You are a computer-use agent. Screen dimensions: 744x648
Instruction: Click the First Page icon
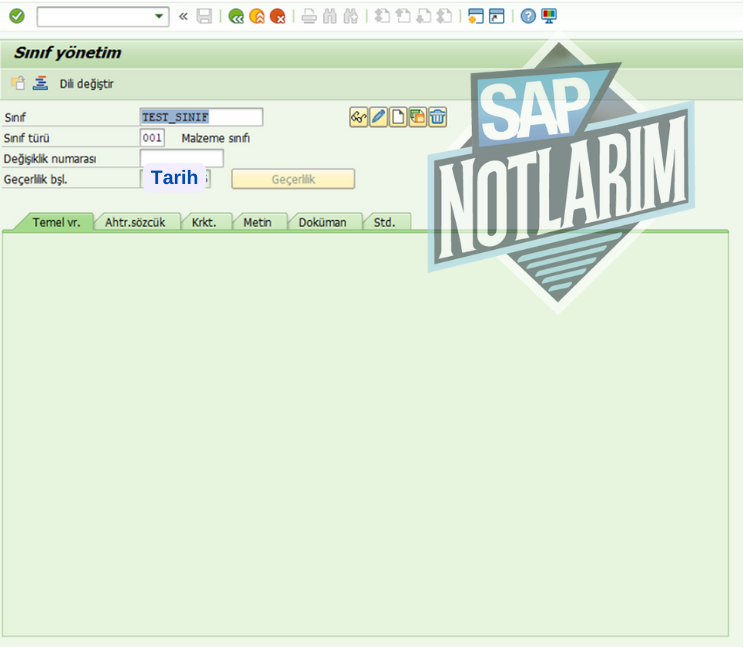pyautogui.click(x=382, y=17)
